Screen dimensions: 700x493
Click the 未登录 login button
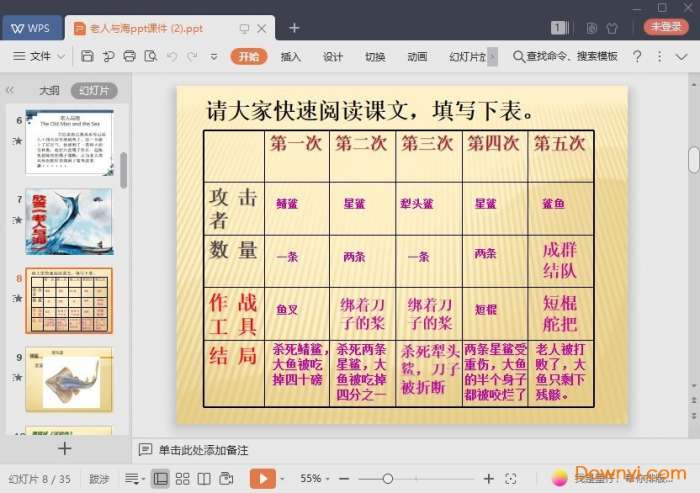[x=666, y=26]
